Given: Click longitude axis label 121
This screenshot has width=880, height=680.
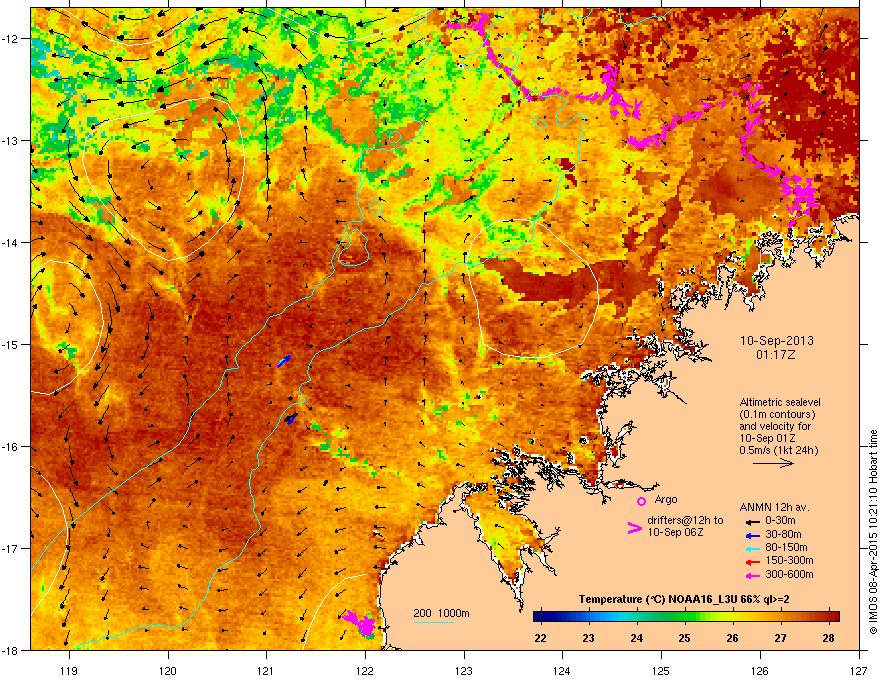Looking at the screenshot, I should pos(266,671).
